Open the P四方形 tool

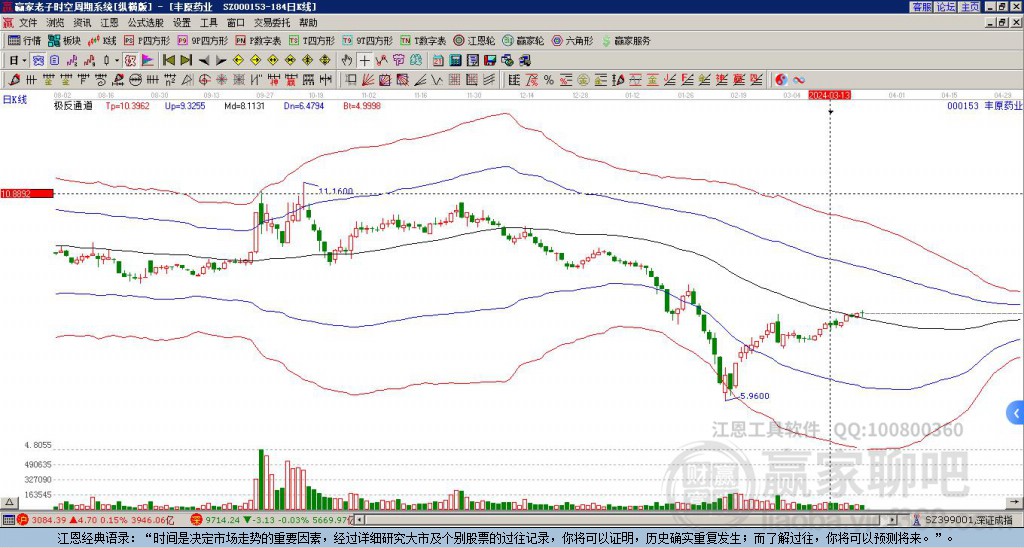click(x=147, y=40)
